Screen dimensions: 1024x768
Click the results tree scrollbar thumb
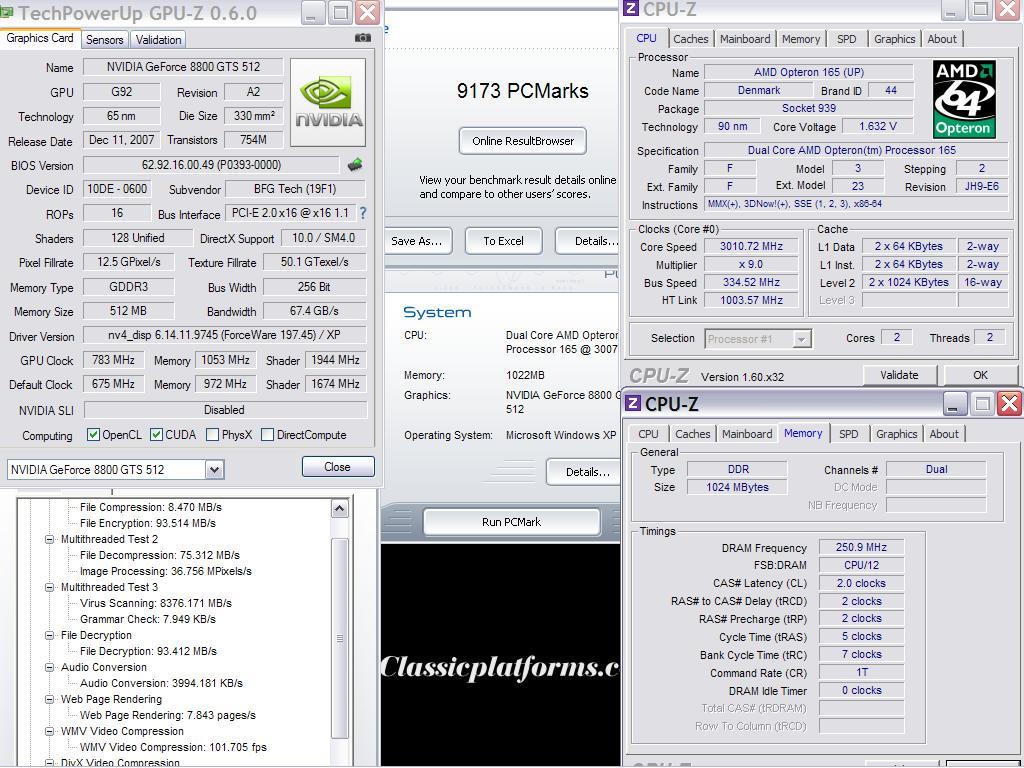[x=340, y=638]
